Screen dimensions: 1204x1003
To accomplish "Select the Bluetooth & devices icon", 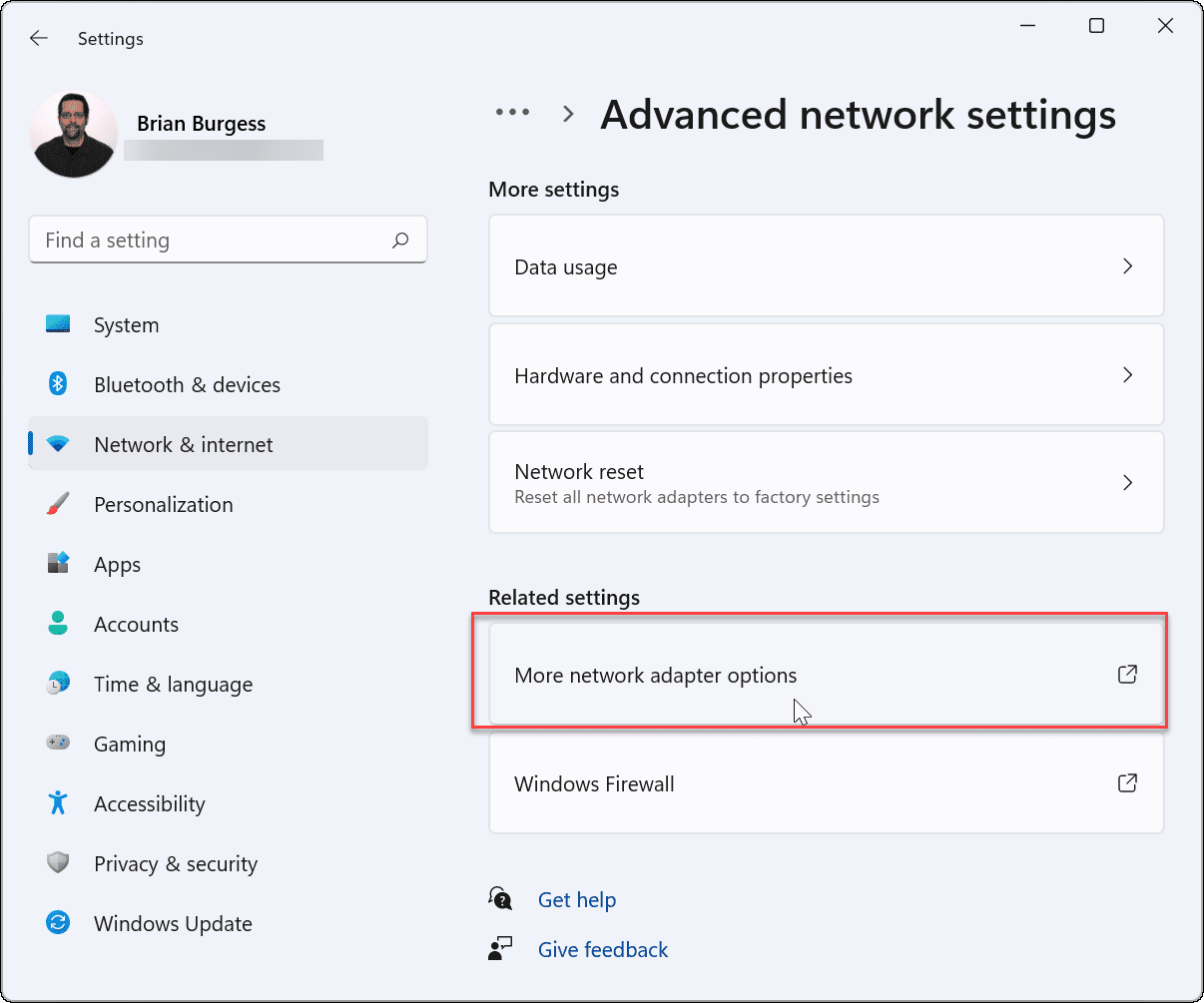I will [x=58, y=383].
